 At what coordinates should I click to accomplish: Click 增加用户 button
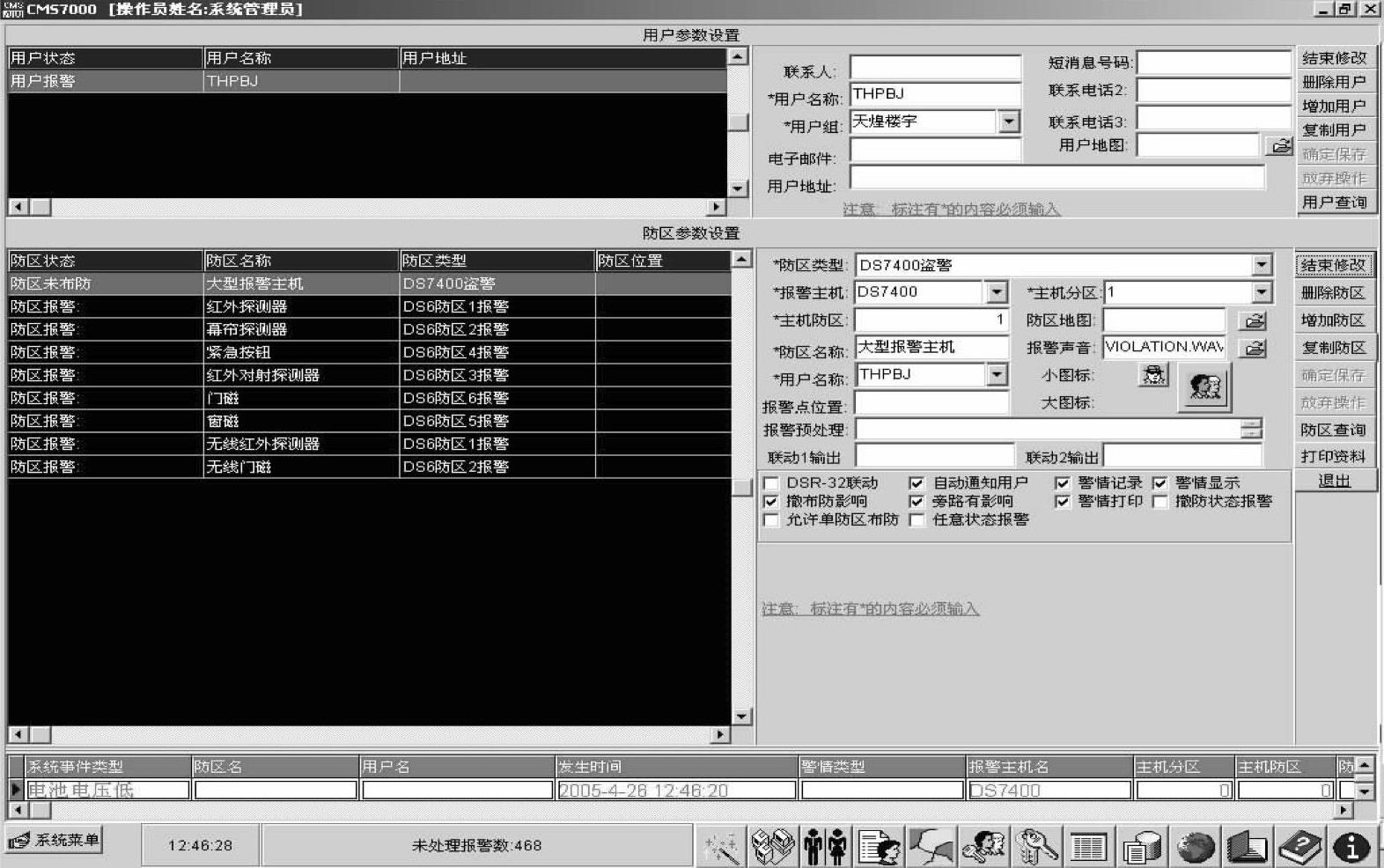1335,106
